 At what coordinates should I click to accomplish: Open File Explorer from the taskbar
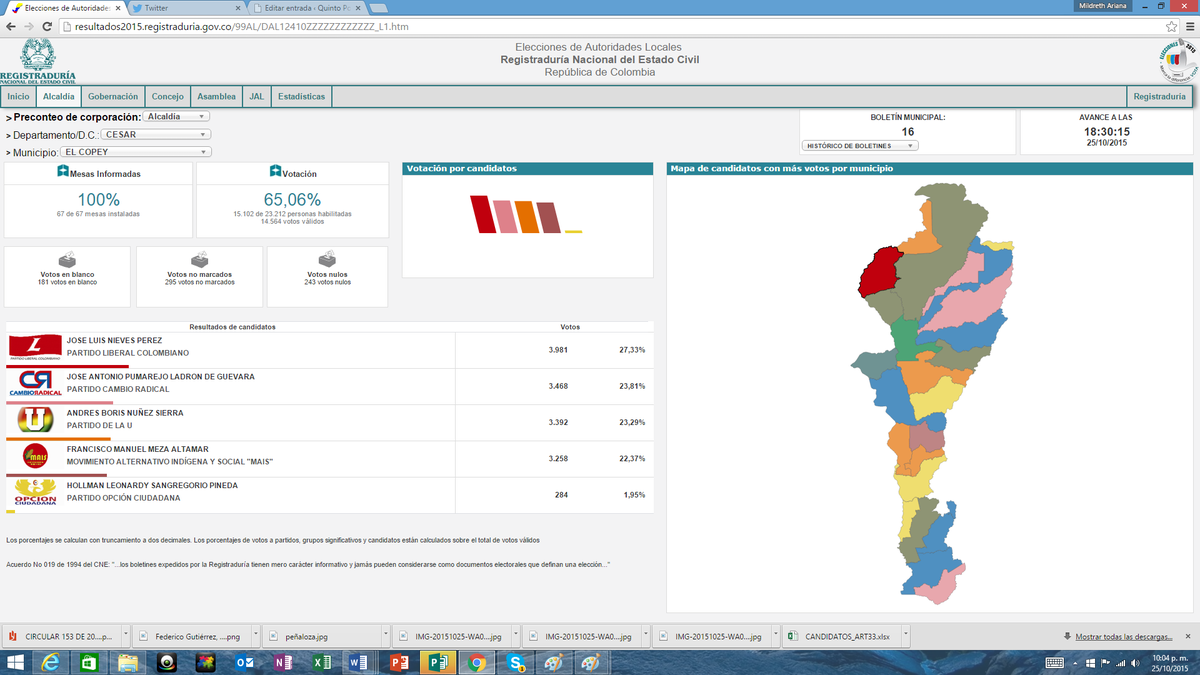[x=126, y=663]
